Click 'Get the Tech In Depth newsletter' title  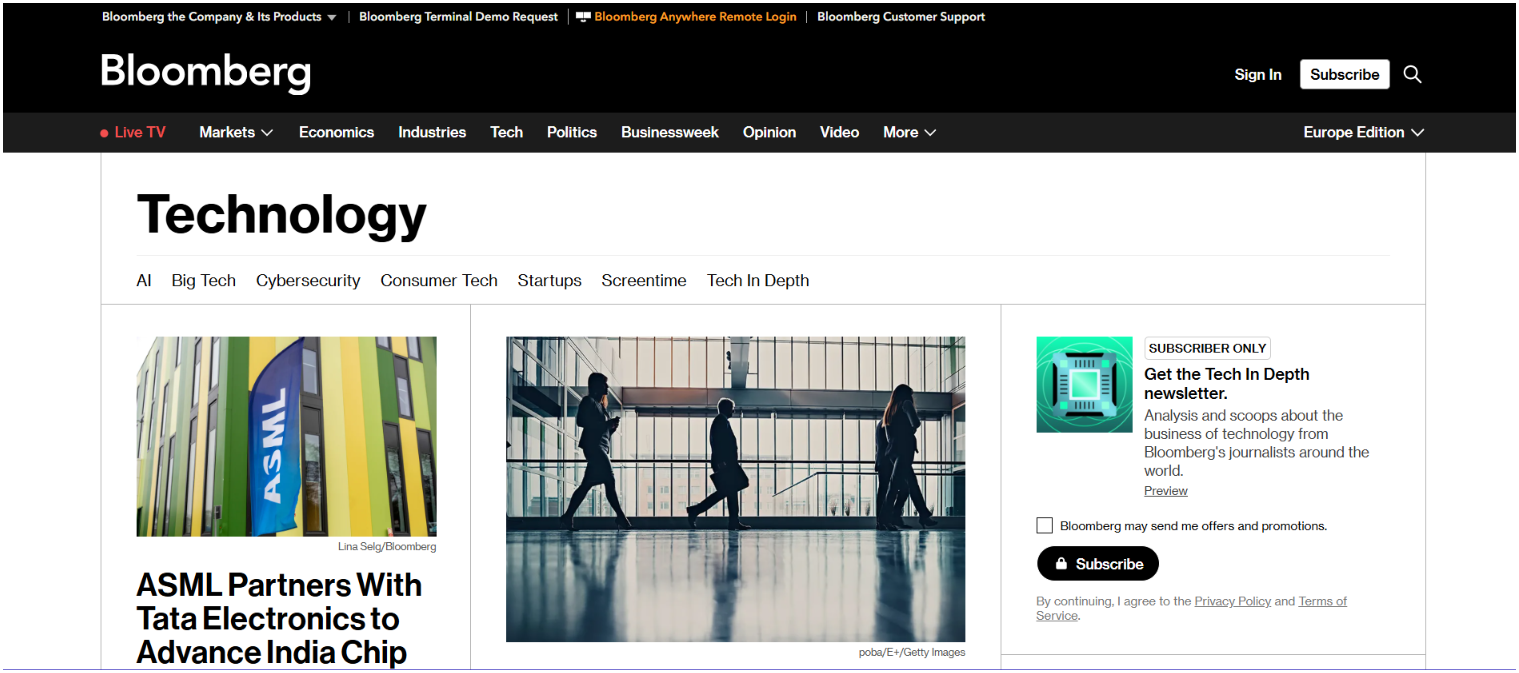(1226, 383)
